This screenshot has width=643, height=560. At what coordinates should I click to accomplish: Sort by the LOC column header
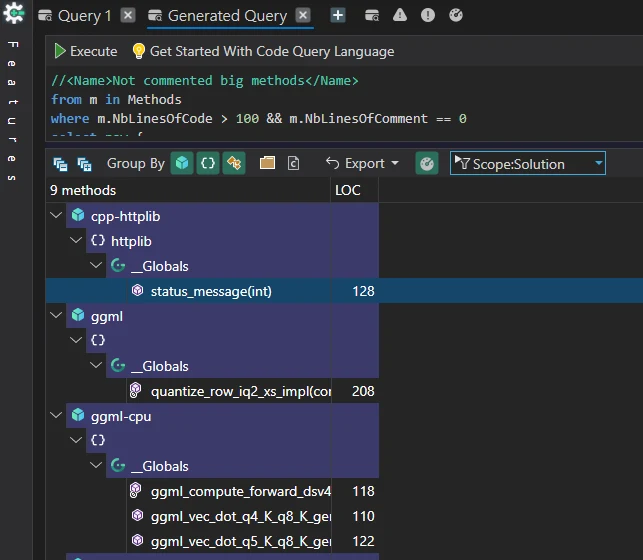click(354, 190)
